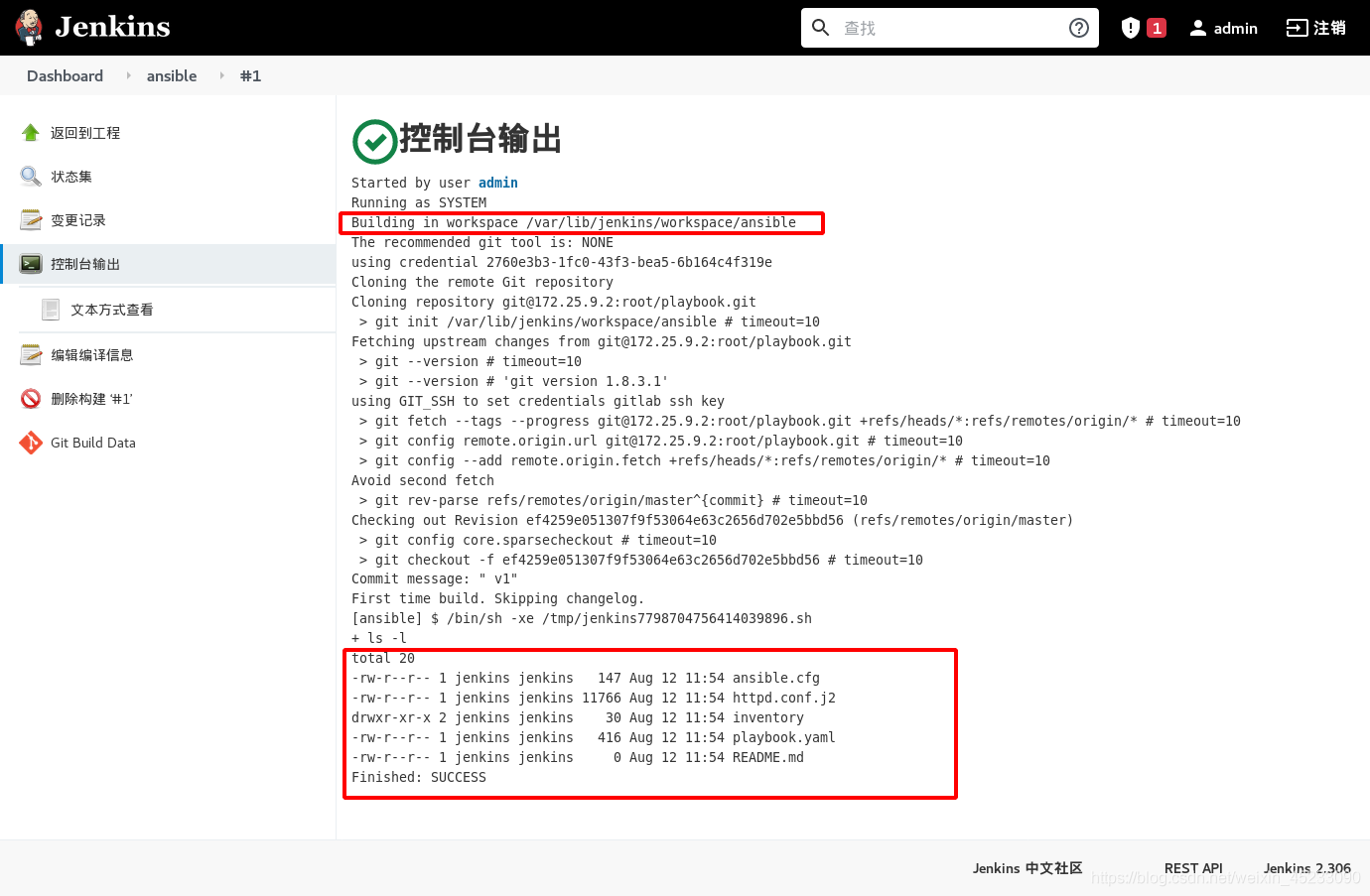Screen dimensions: 1370x896
Task: Click the 控制台输出 page heading
Action: pyautogui.click(x=480, y=139)
